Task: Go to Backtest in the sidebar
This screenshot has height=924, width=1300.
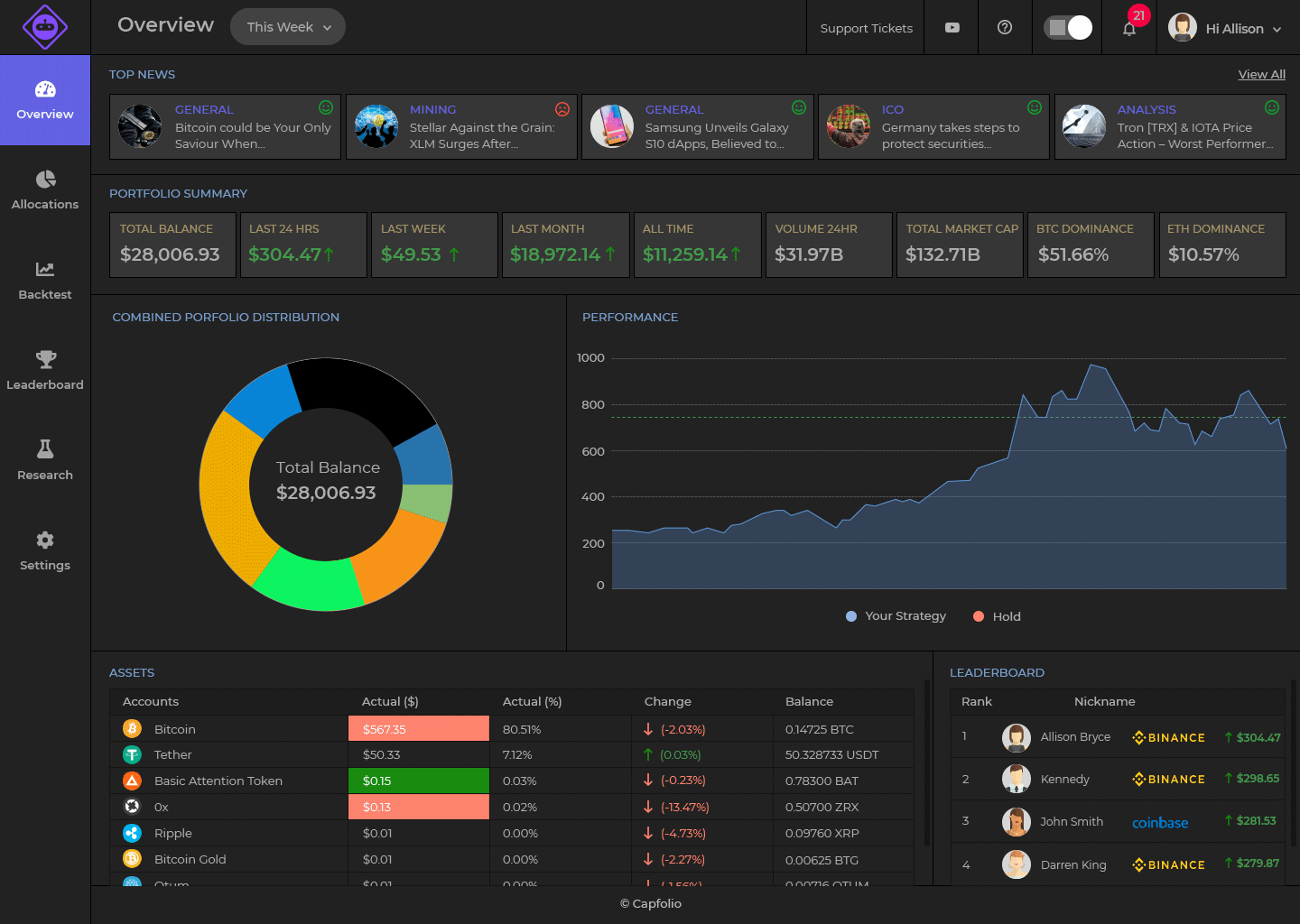Action: (x=45, y=281)
